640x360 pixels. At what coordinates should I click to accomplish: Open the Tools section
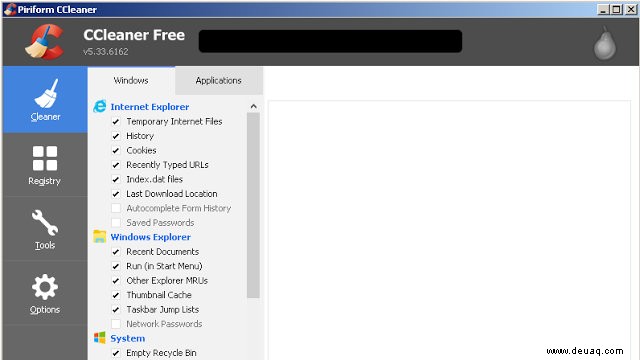click(45, 229)
